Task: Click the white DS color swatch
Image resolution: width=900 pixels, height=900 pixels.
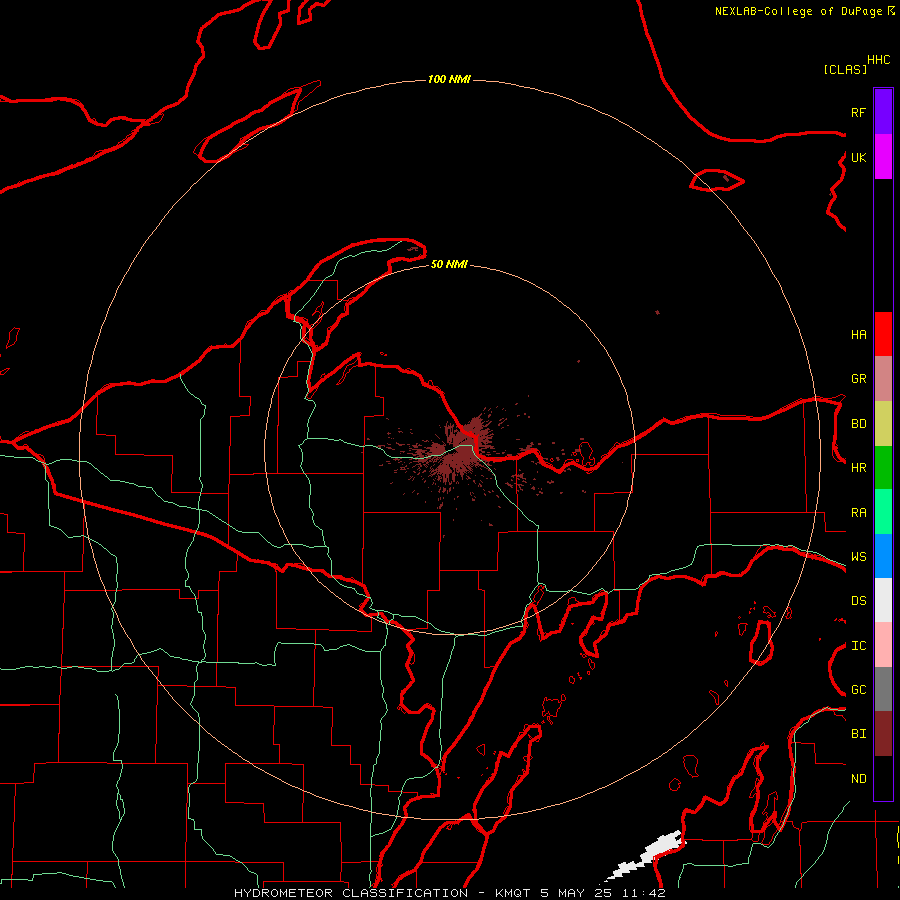Action: (x=883, y=600)
